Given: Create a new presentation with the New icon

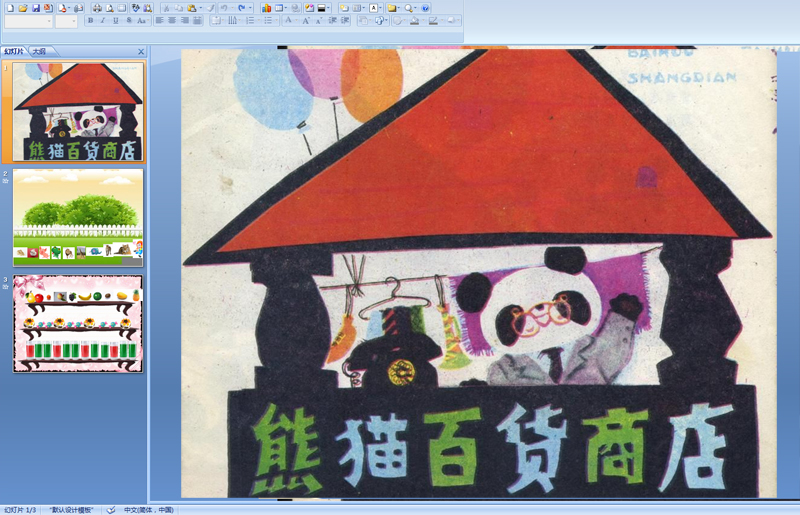Looking at the screenshot, I should (10, 8).
